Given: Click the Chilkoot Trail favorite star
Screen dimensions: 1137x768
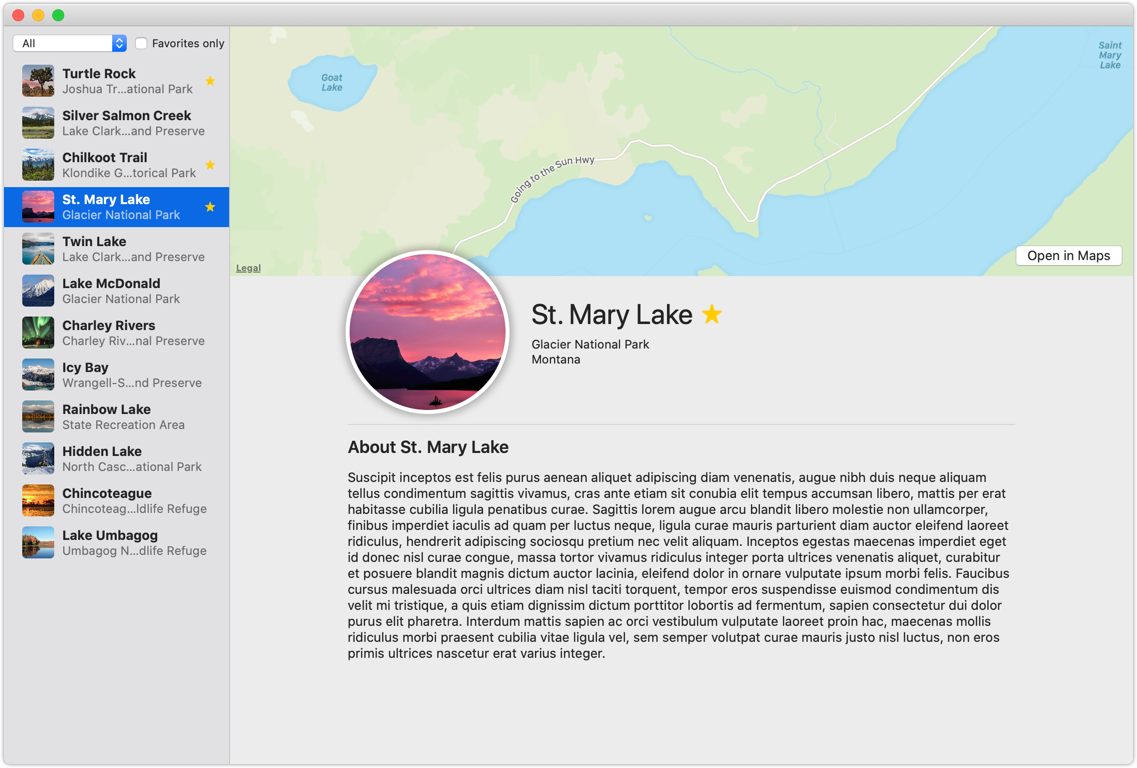Looking at the screenshot, I should [x=210, y=165].
